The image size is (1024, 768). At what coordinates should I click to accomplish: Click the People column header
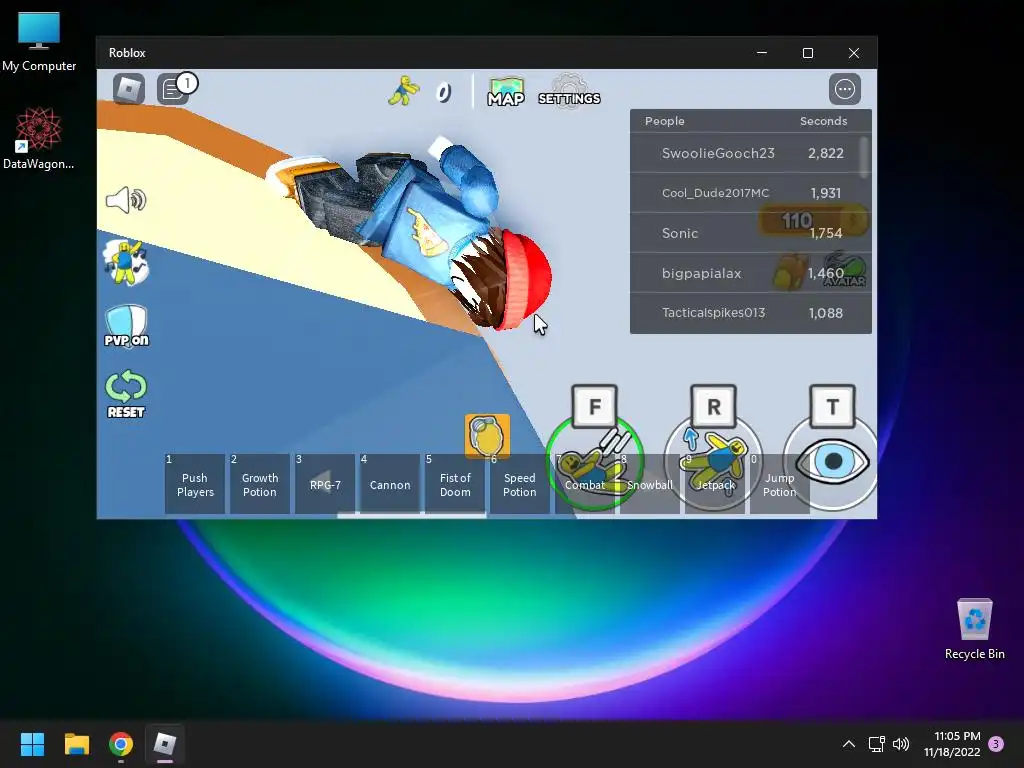[x=664, y=121]
